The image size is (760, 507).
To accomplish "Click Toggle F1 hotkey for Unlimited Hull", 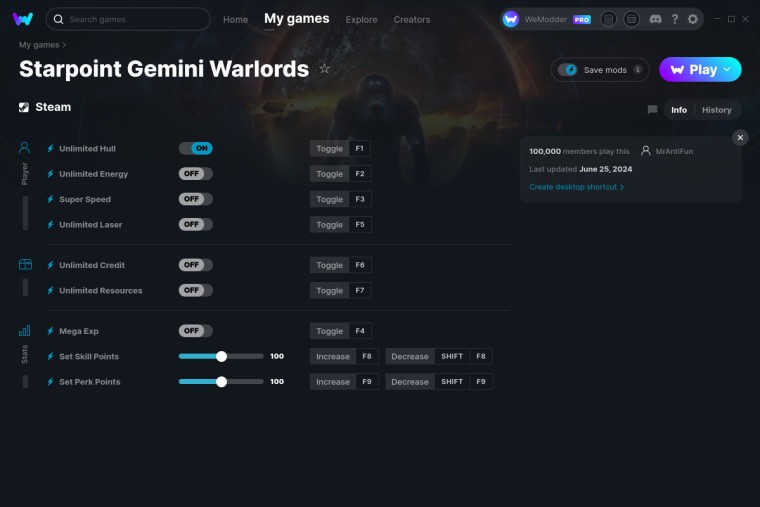I will 340,148.
